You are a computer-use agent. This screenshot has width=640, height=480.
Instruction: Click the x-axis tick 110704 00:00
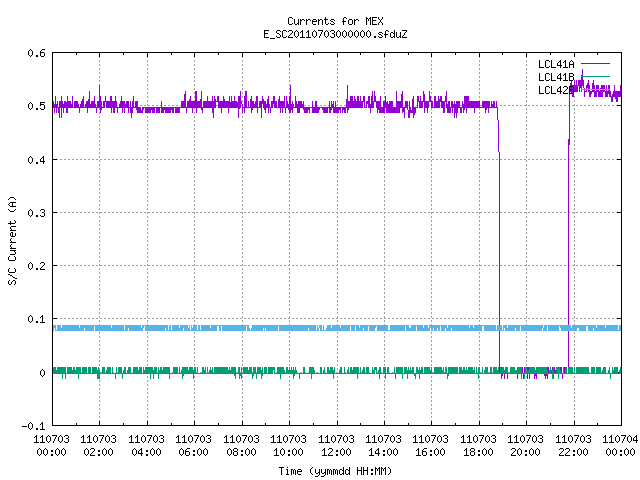(620, 446)
